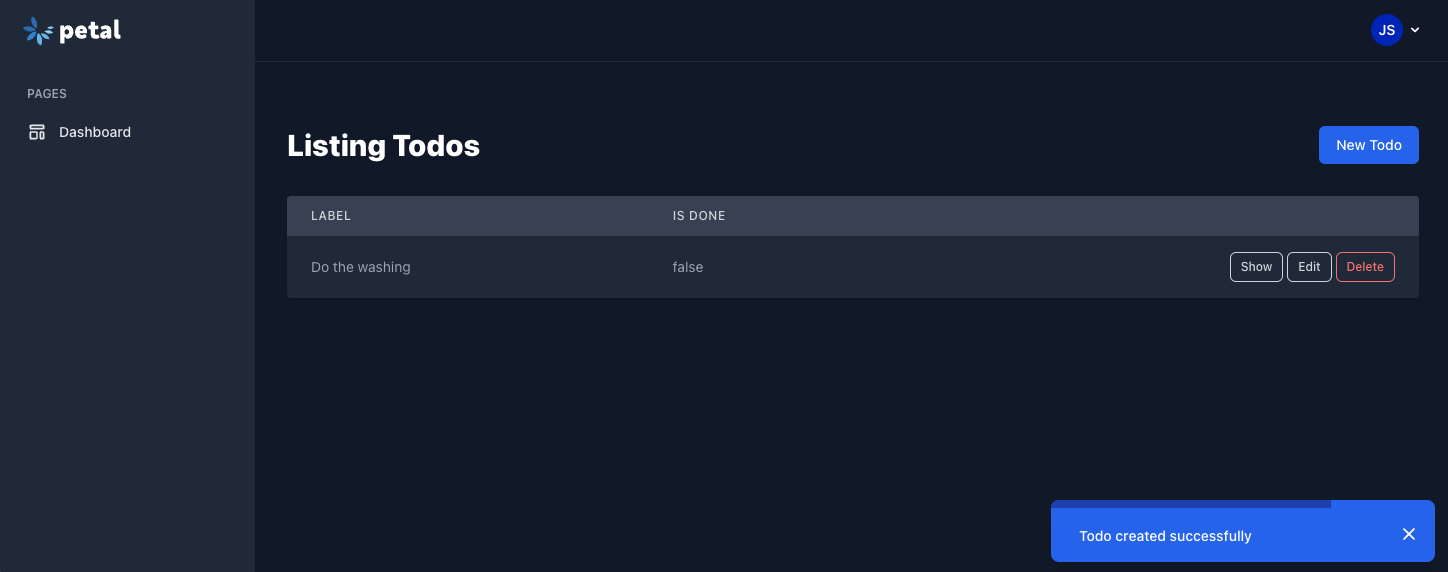This screenshot has height=572, width=1448.
Task: Click the JS user avatar
Action: [x=1386, y=30]
